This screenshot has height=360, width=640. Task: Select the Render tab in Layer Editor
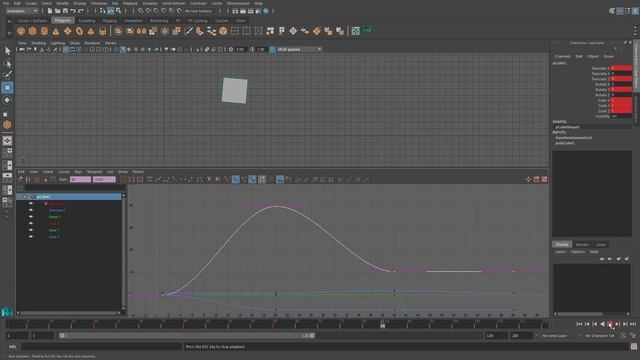[x=582, y=244]
